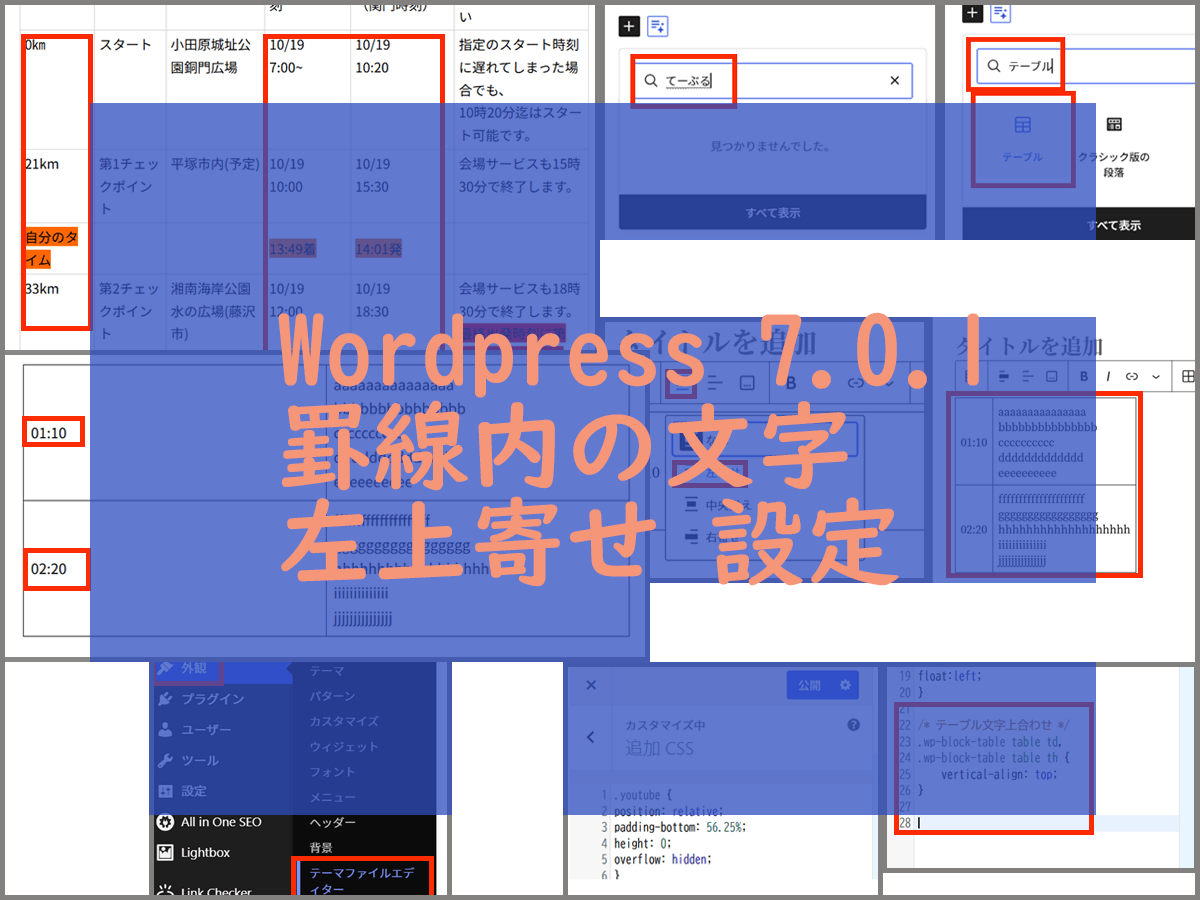Select 背景 in the 外観 submenu
The height and width of the screenshot is (900, 1200).
tap(321, 847)
